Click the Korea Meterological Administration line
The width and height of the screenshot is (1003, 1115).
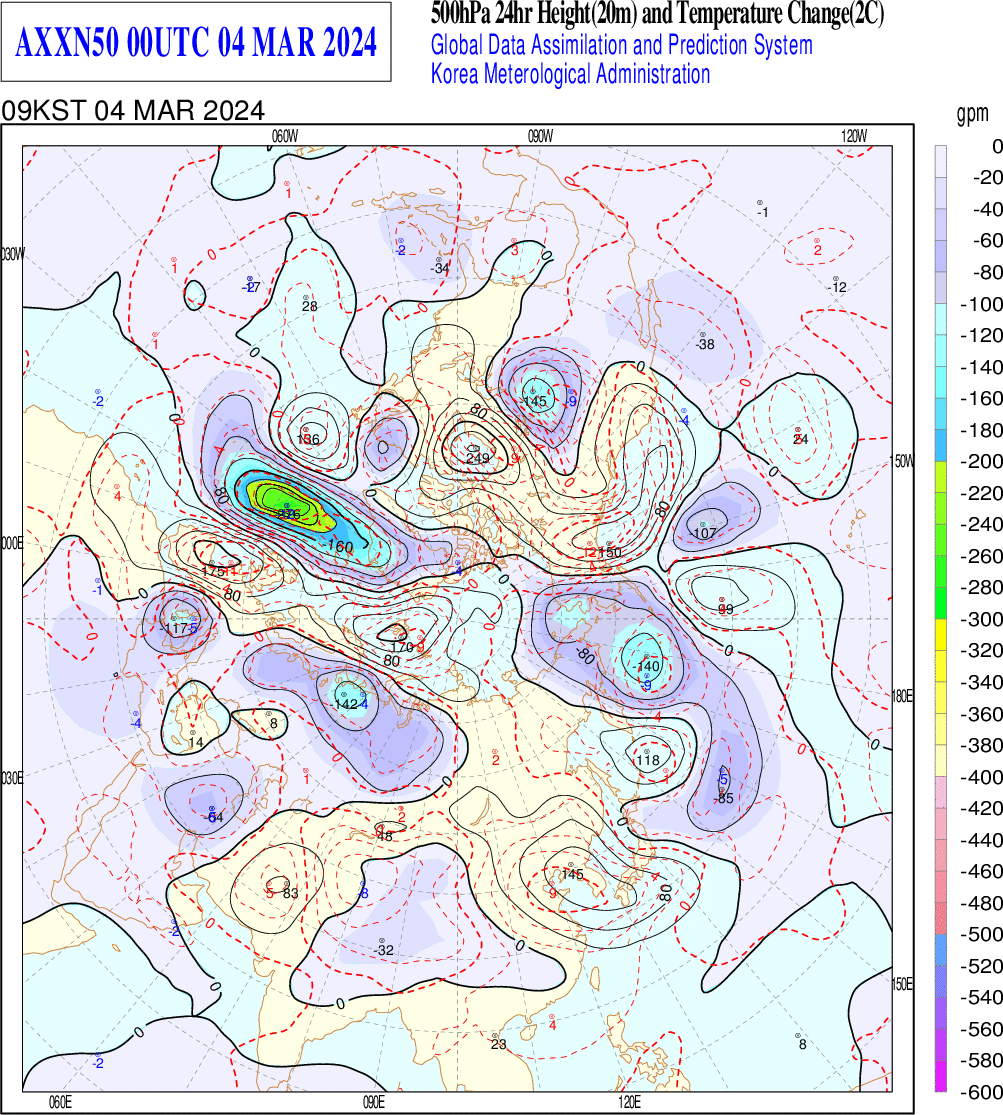[x=571, y=74]
